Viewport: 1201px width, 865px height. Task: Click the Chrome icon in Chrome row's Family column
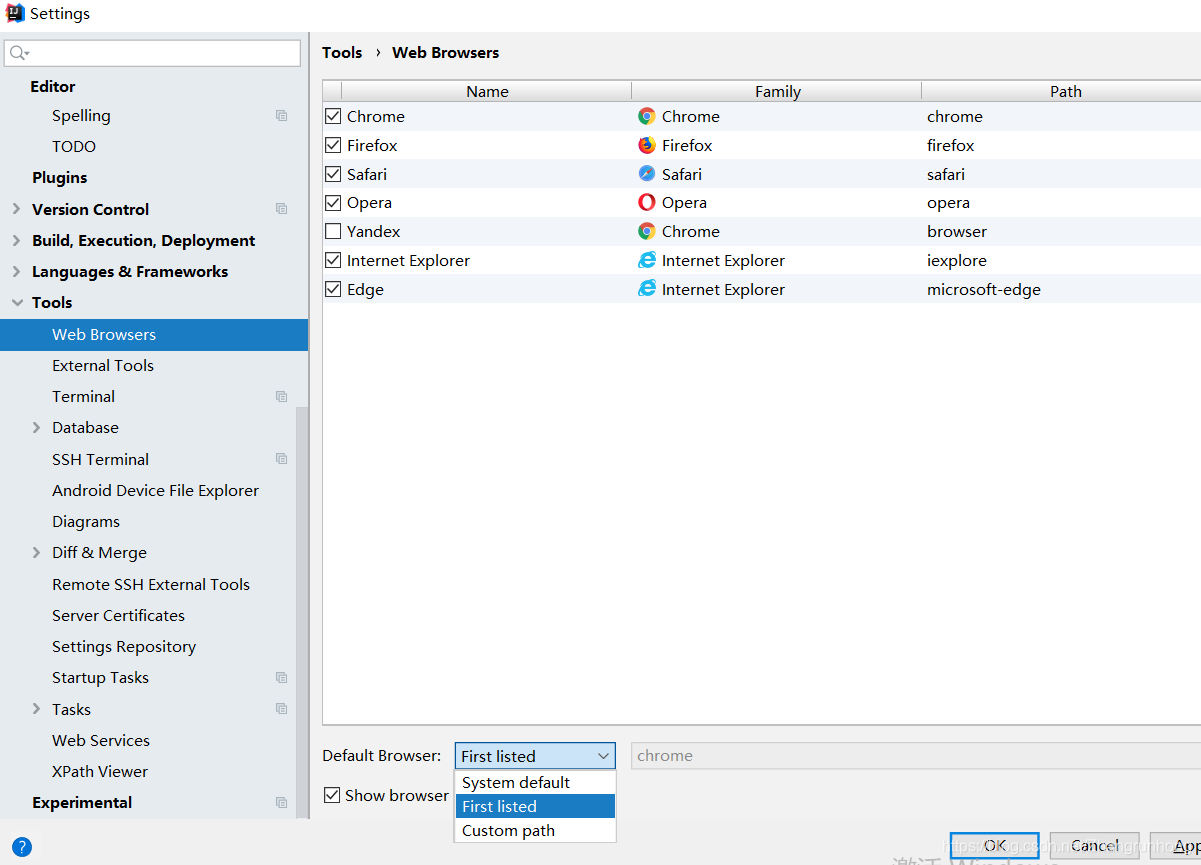647,116
